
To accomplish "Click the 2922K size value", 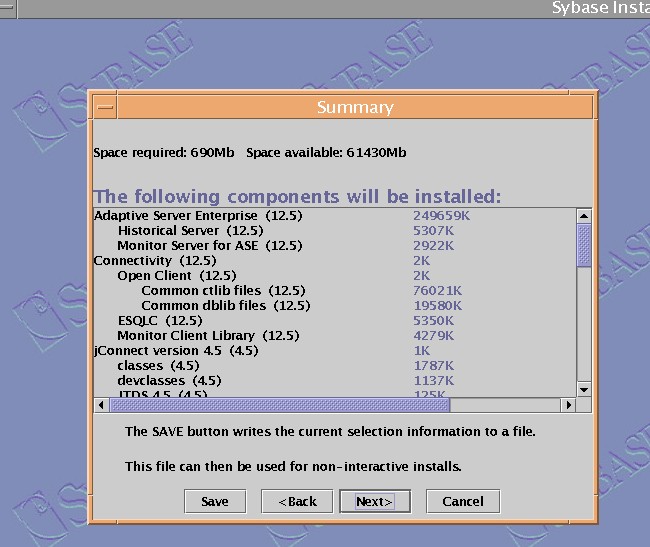I will pyautogui.click(x=434, y=246).
